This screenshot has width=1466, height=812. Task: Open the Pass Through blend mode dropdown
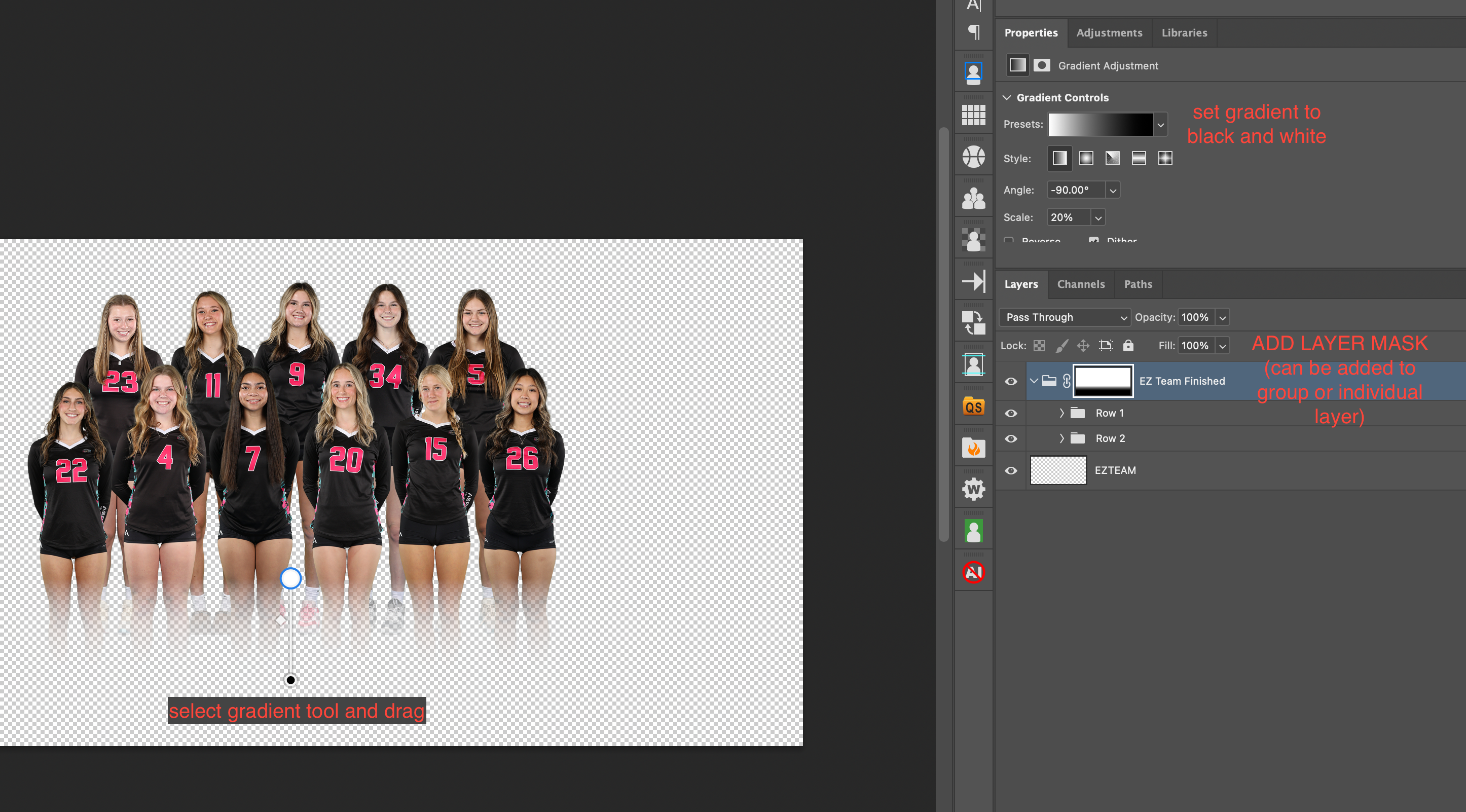tap(1064, 317)
